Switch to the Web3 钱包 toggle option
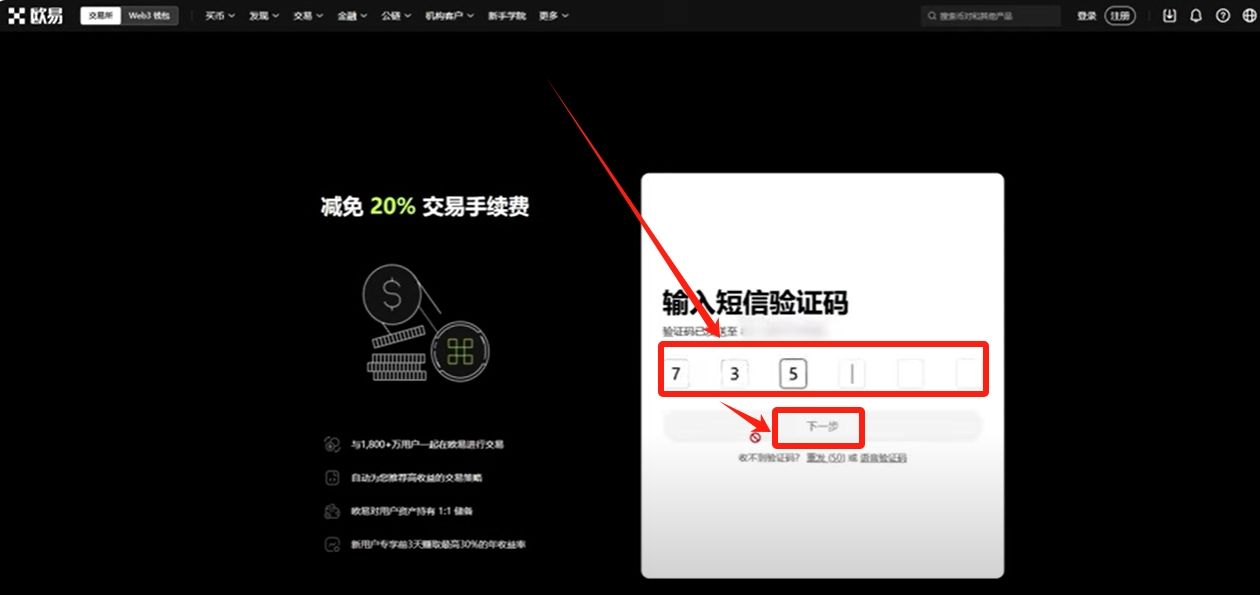Image resolution: width=1260 pixels, height=595 pixels. pyautogui.click(x=149, y=16)
